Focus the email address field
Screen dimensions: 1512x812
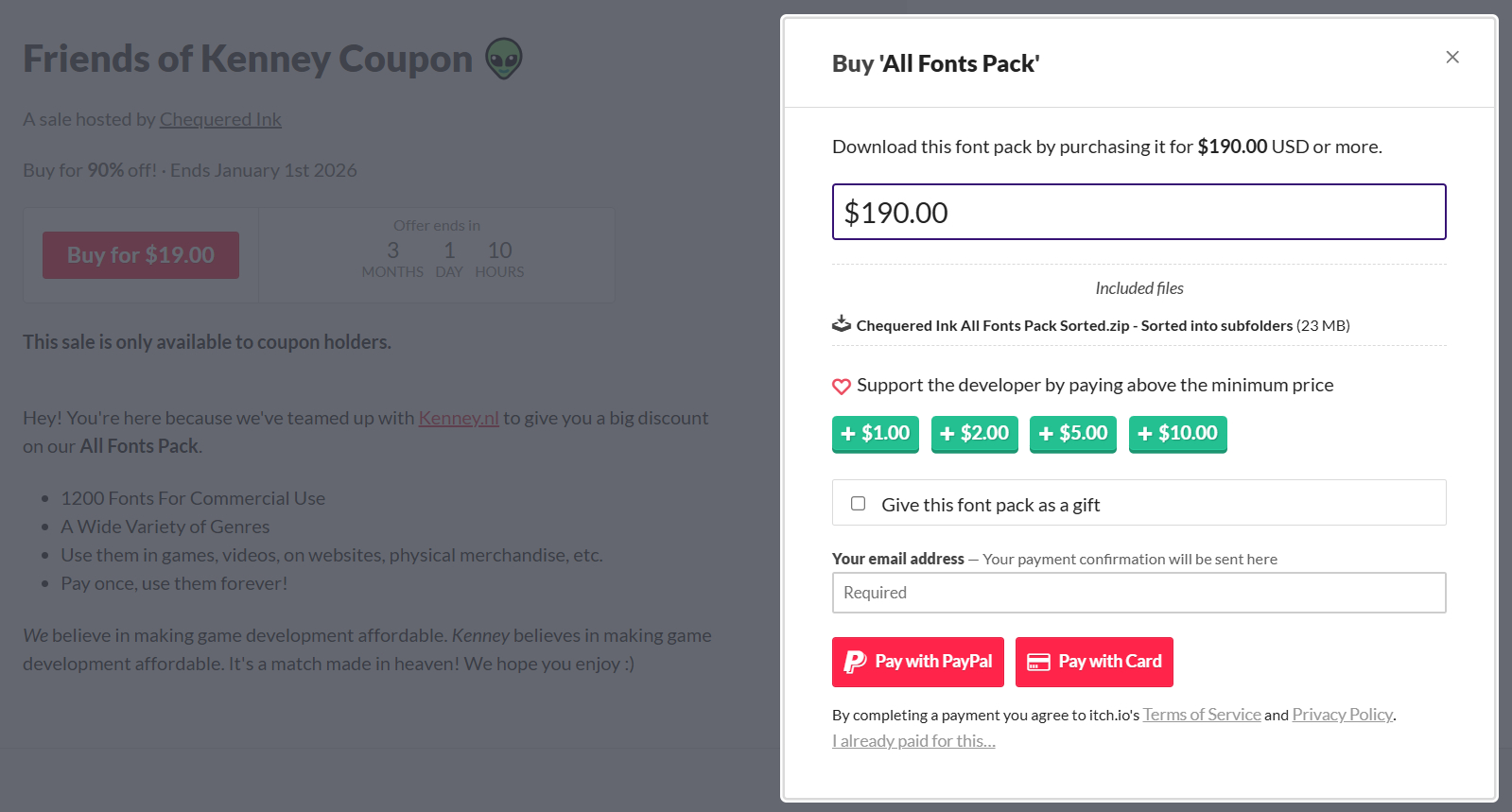tap(1138, 593)
